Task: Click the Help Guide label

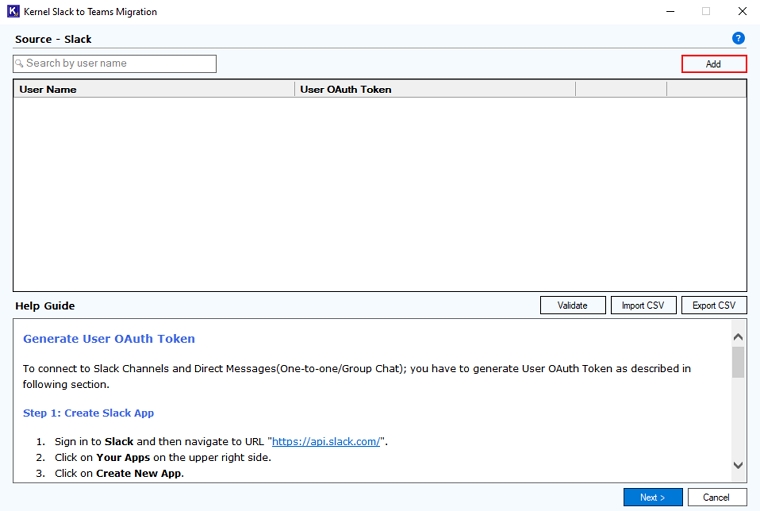Action: coord(45,306)
